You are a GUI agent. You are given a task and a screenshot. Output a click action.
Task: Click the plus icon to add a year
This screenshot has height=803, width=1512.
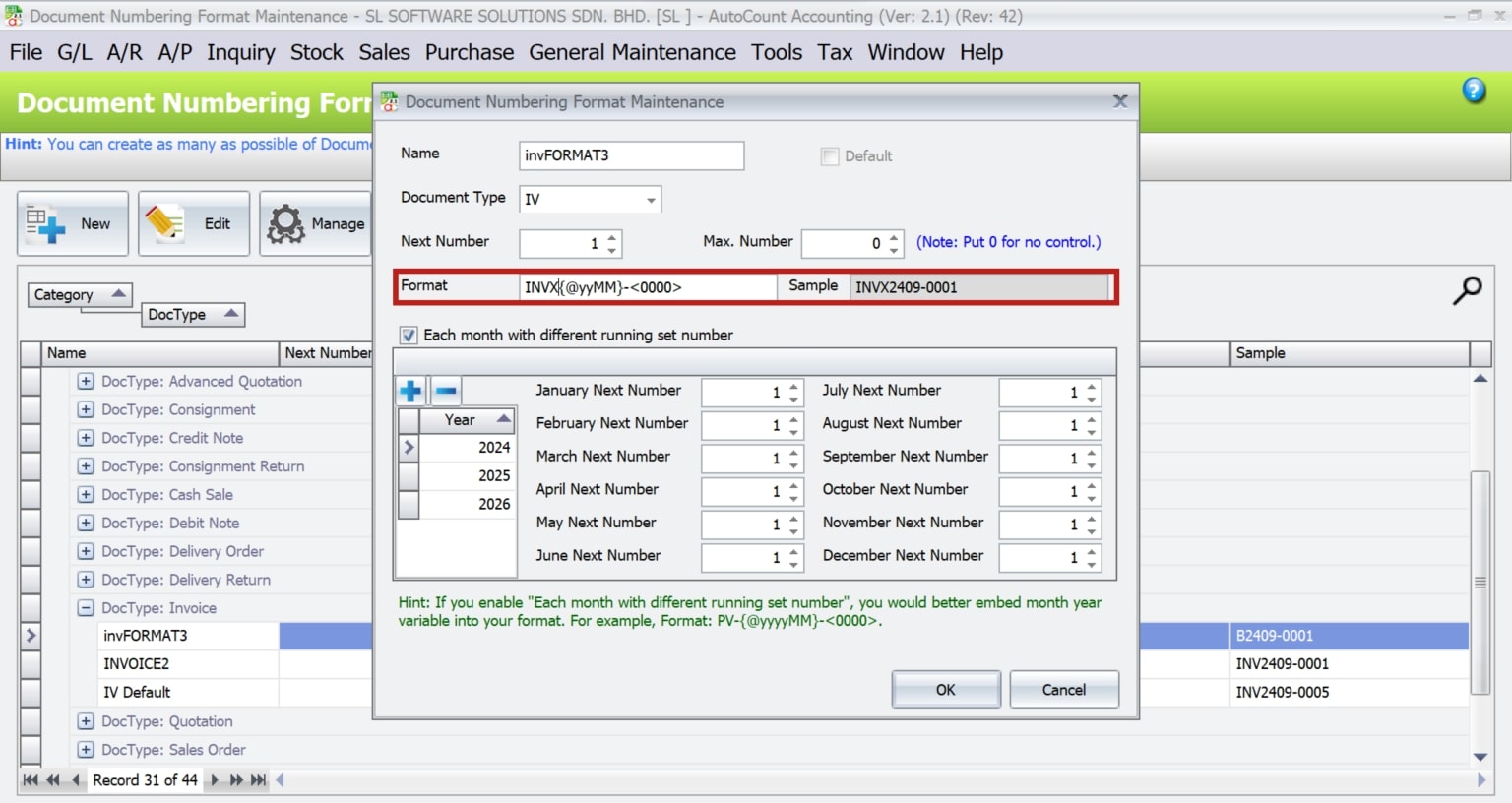[410, 390]
